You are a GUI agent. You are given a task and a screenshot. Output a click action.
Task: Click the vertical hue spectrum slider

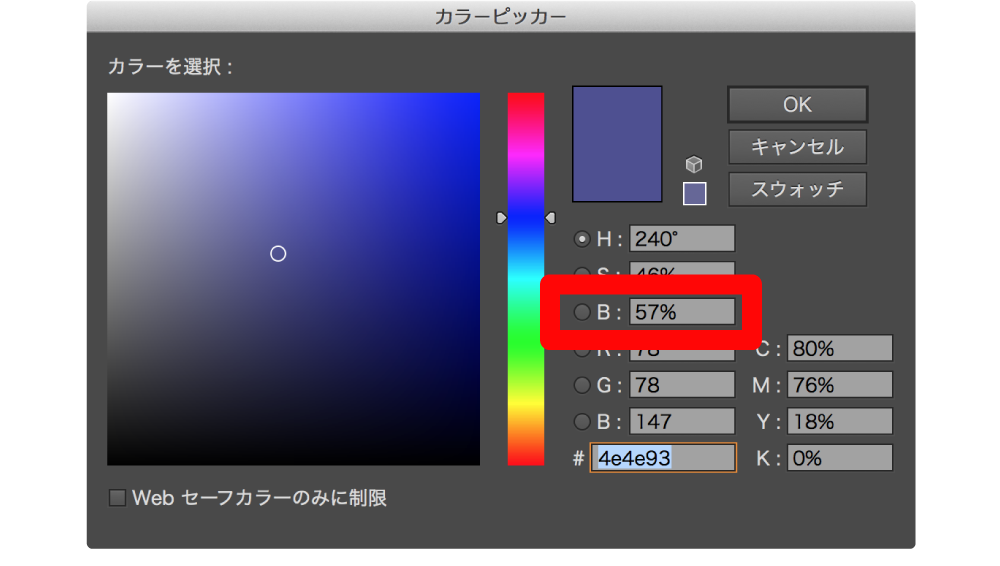click(526, 279)
